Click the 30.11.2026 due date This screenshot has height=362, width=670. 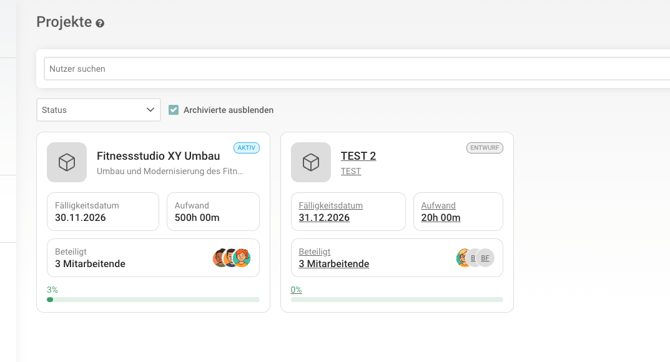(80, 218)
